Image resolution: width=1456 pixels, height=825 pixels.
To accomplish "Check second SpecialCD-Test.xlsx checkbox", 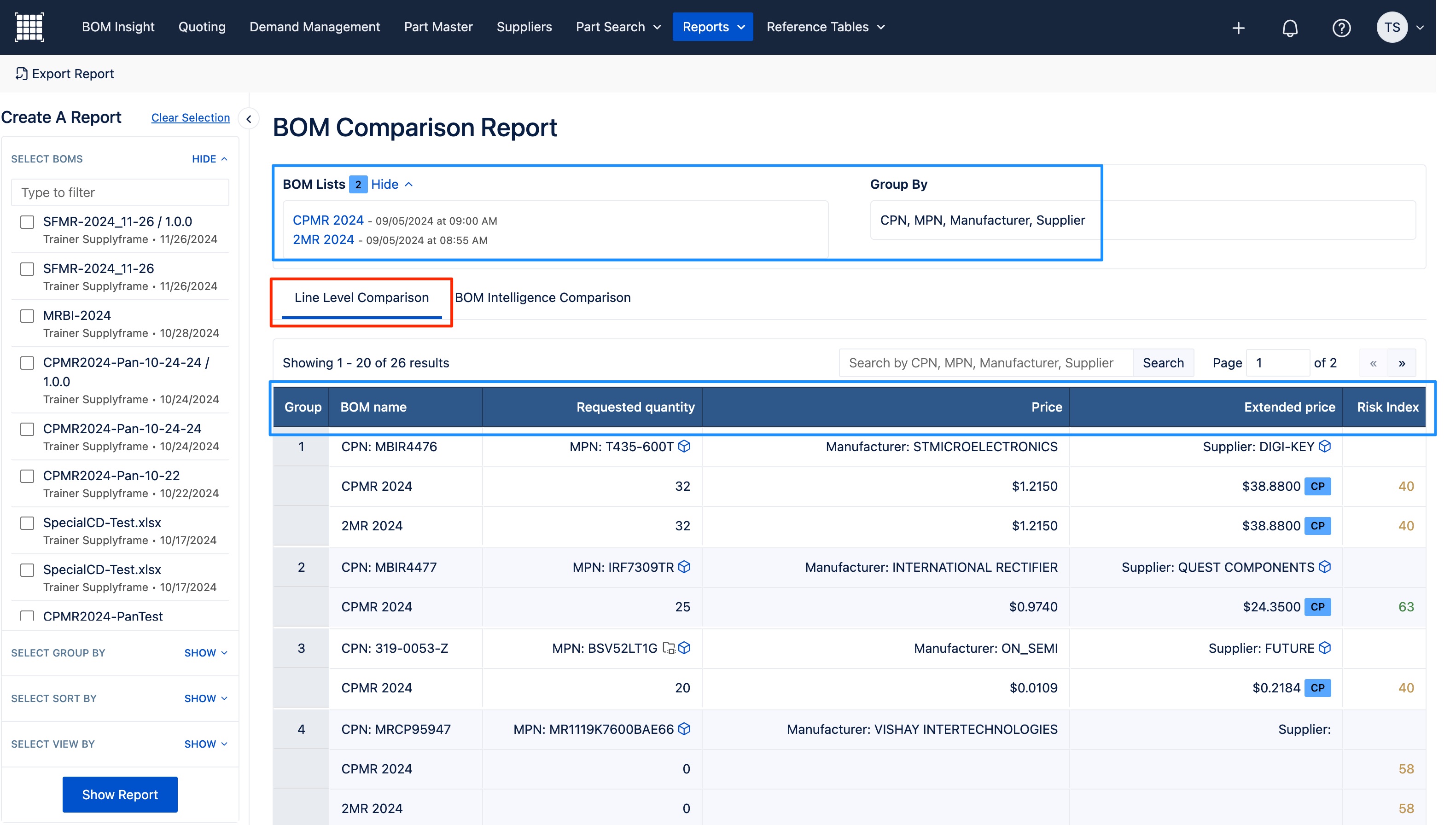I will pos(27,570).
